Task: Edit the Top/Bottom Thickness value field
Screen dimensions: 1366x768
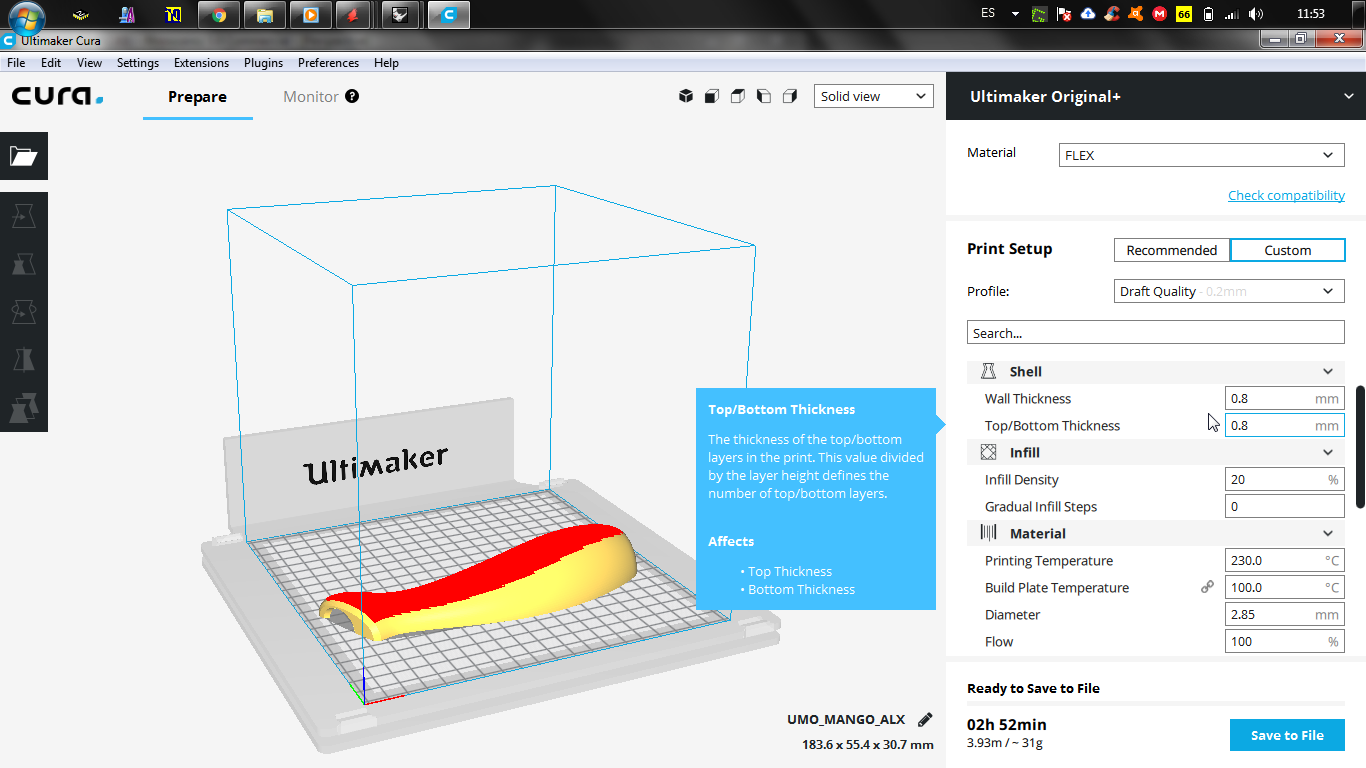Action: pyautogui.click(x=1284, y=425)
